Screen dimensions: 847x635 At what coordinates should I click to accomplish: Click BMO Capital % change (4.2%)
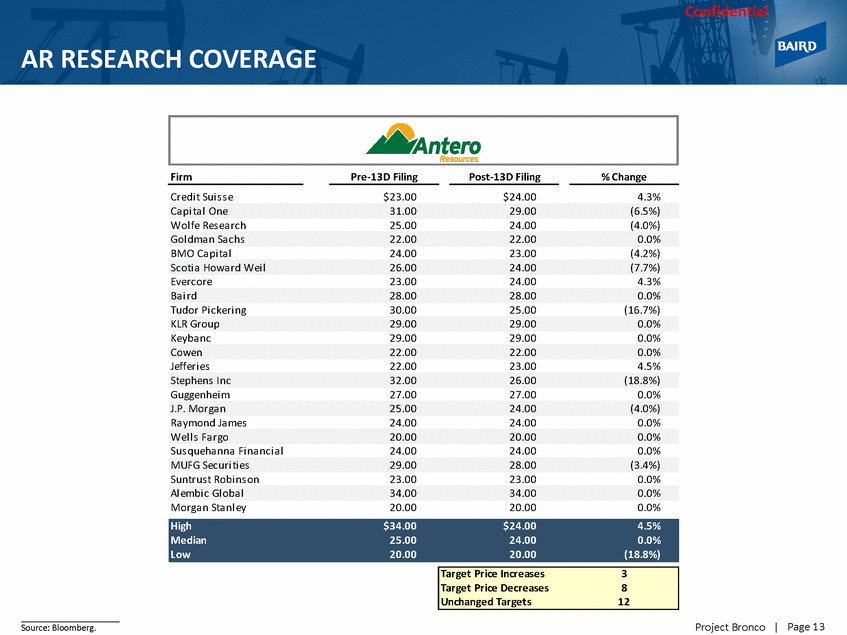coord(646,253)
